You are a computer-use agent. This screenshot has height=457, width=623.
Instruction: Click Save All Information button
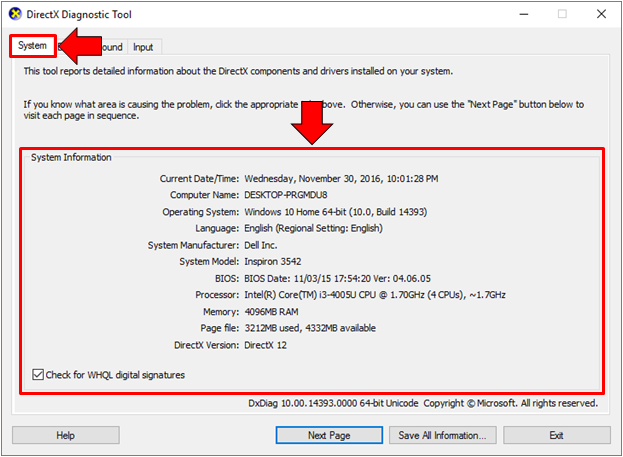443,435
